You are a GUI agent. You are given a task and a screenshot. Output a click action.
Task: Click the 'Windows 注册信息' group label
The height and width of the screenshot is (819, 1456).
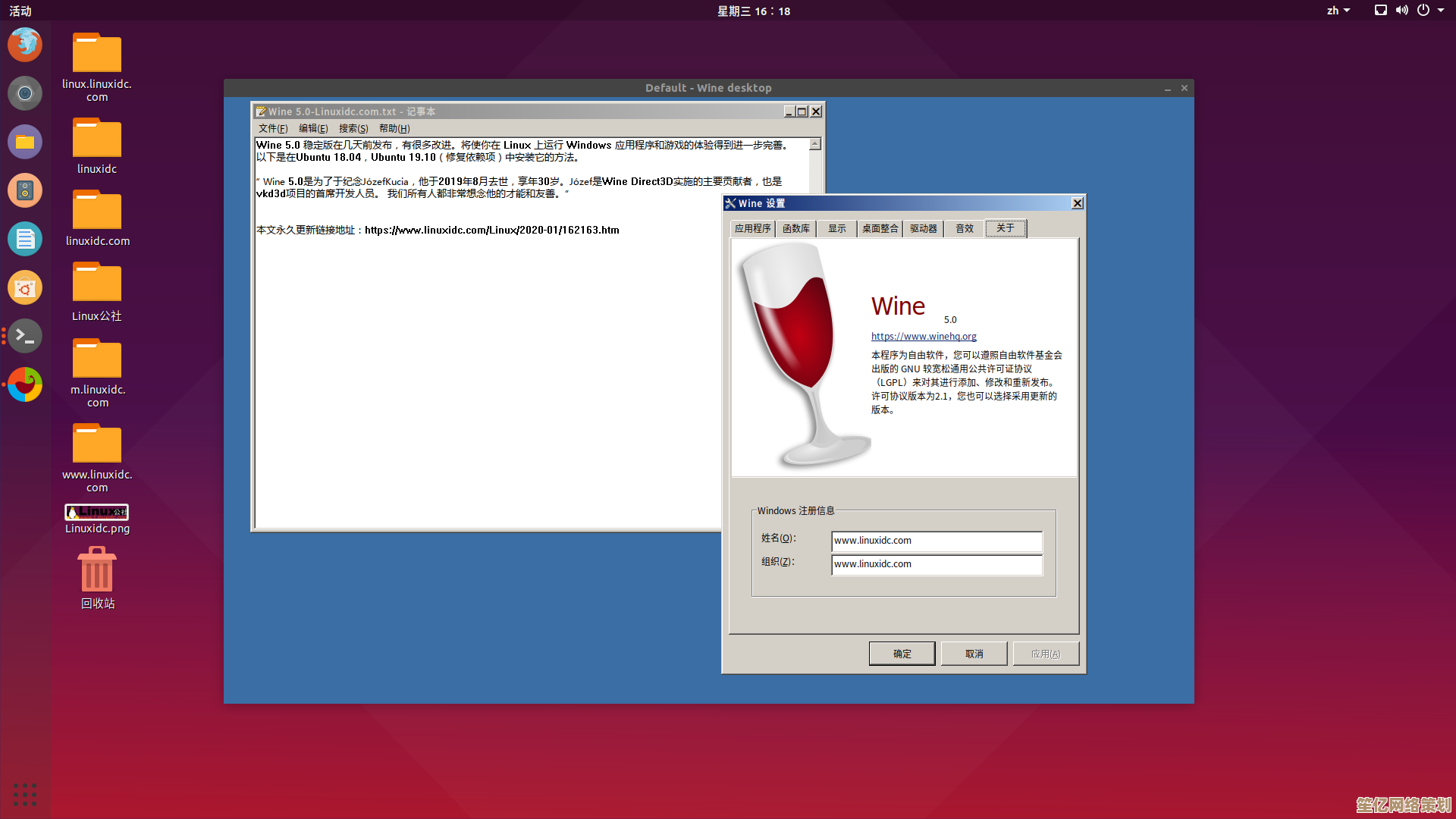click(795, 511)
